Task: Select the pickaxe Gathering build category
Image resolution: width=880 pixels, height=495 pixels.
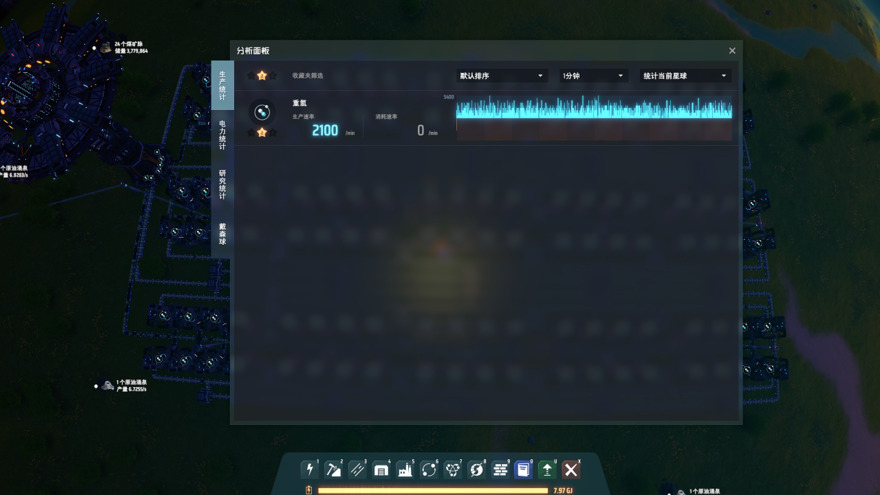Action: (x=334, y=469)
